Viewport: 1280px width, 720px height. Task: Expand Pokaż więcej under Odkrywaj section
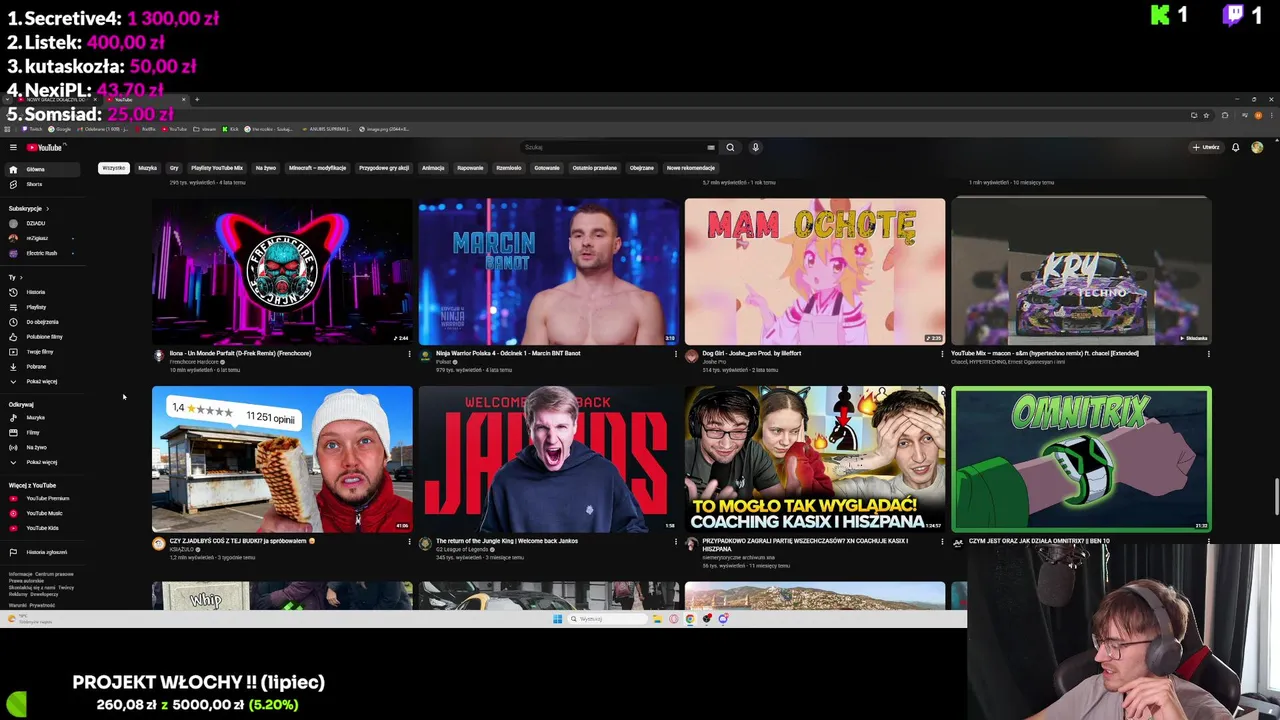(43, 462)
